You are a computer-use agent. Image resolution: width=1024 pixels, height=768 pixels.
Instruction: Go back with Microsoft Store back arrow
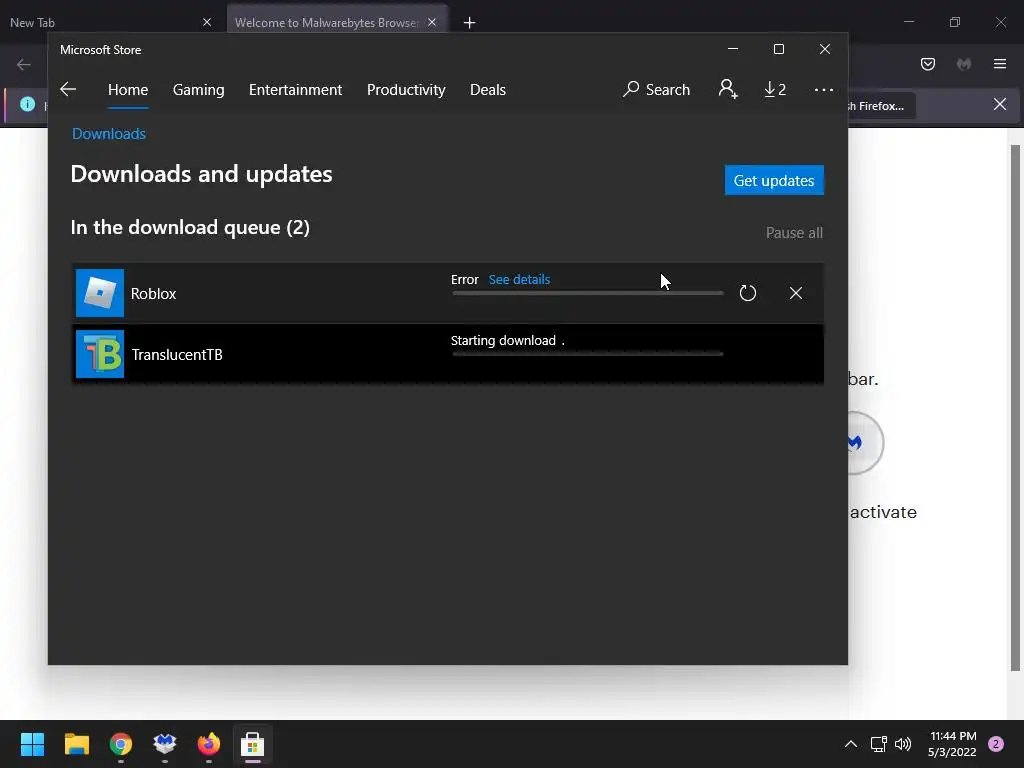pyautogui.click(x=68, y=89)
